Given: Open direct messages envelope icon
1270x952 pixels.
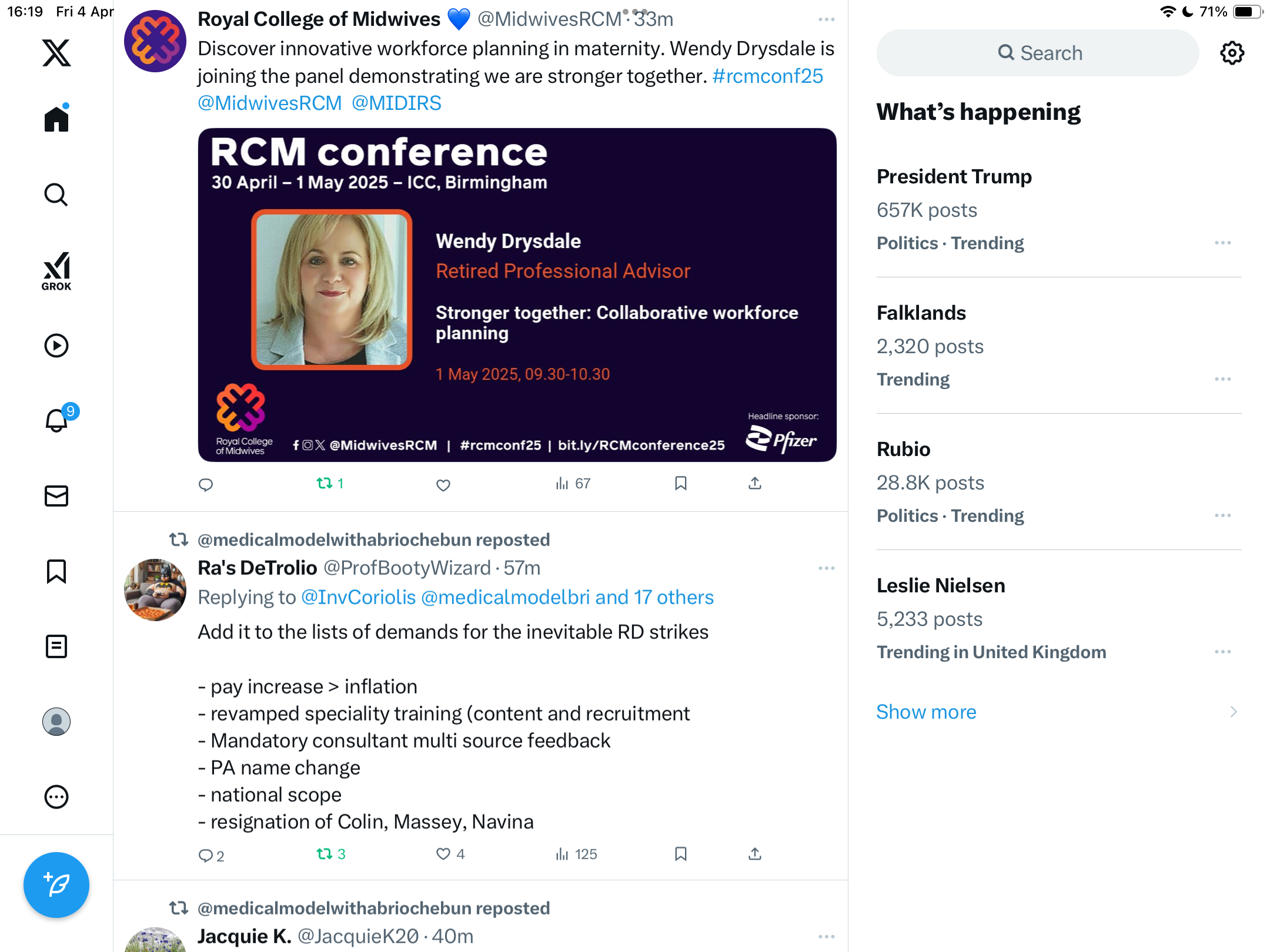Looking at the screenshot, I should pos(56,495).
